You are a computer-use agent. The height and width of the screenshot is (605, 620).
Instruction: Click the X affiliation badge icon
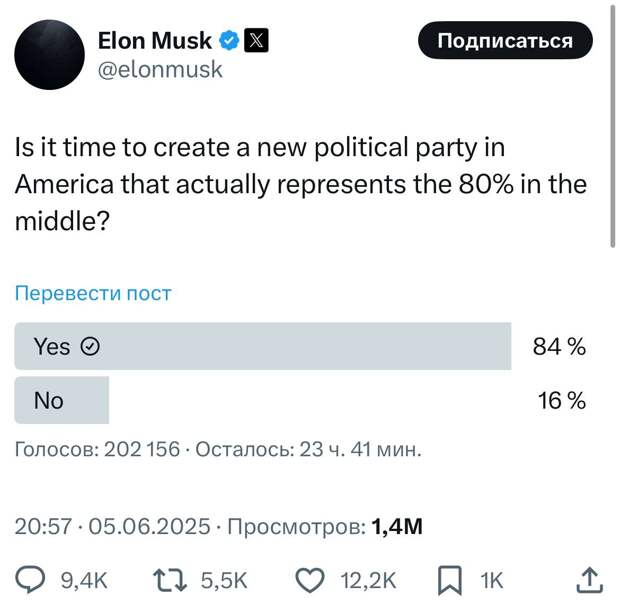pos(257,41)
